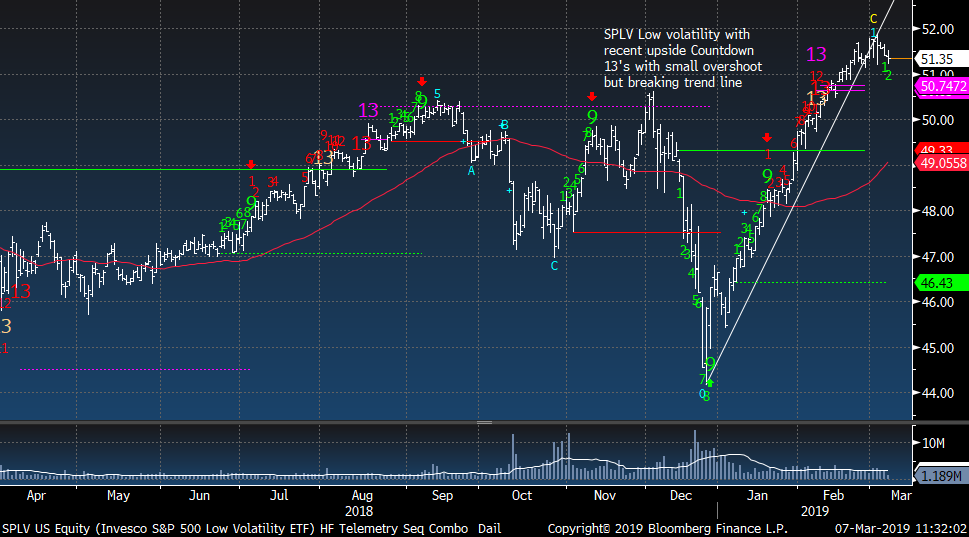The width and height of the screenshot is (969, 537).
Task: Click the Feb month label
Action: coord(833,496)
